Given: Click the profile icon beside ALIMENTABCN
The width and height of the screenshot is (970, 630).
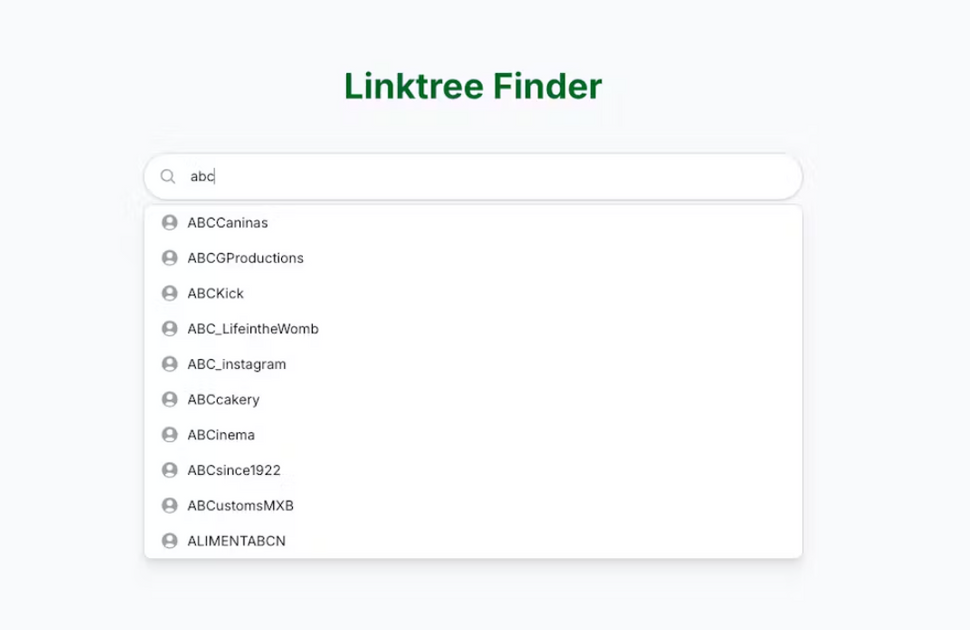Looking at the screenshot, I should tap(168, 540).
